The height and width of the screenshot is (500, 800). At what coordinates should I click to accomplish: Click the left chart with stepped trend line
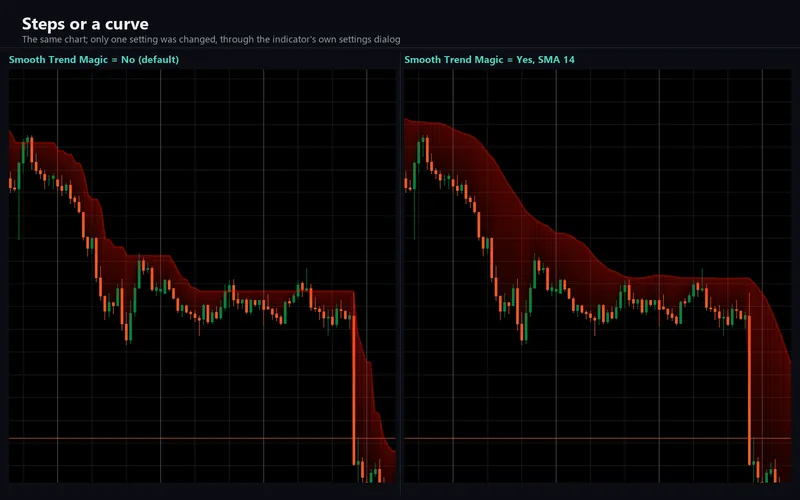click(203, 276)
